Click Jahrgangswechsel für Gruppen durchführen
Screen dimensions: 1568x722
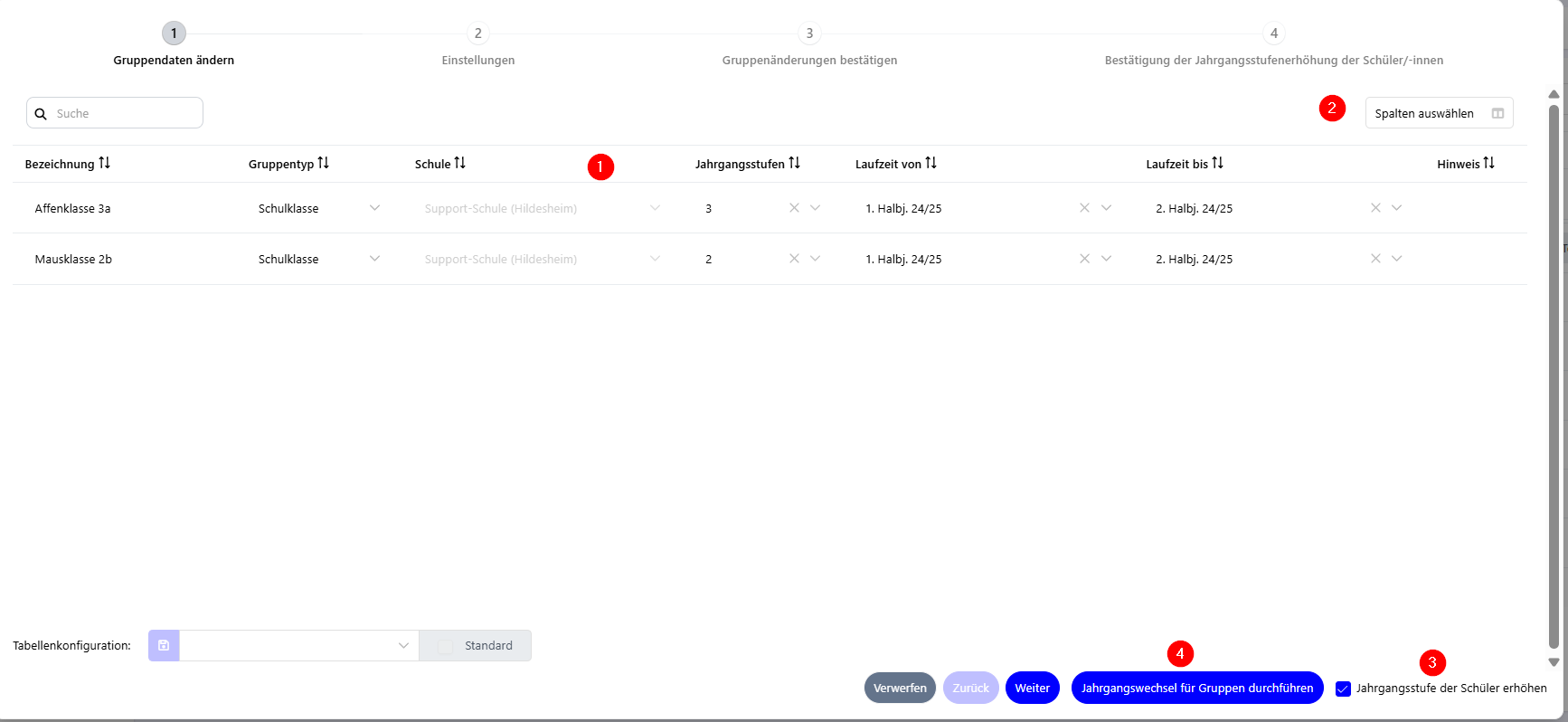click(x=1197, y=688)
